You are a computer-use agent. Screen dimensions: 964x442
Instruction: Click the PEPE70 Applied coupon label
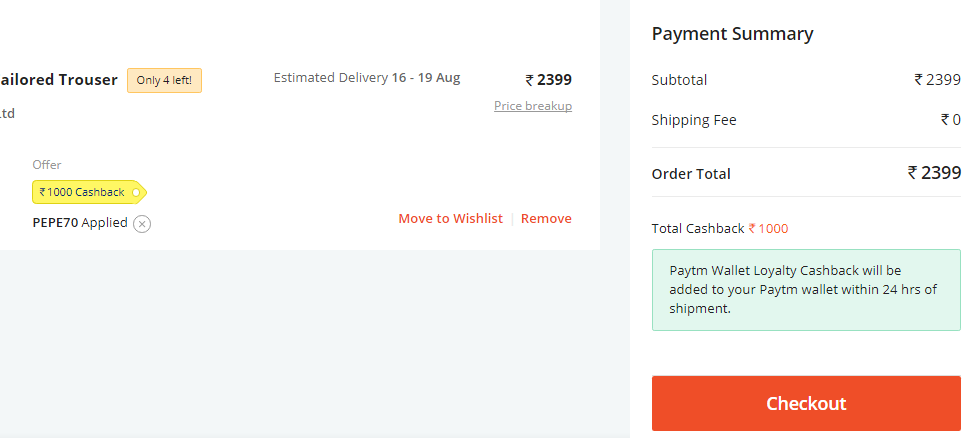click(80, 223)
